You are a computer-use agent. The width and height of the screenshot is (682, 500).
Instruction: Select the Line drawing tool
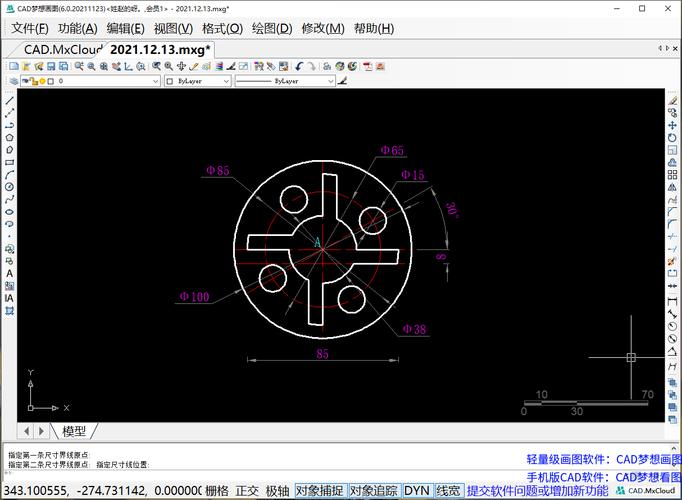tap(9, 101)
